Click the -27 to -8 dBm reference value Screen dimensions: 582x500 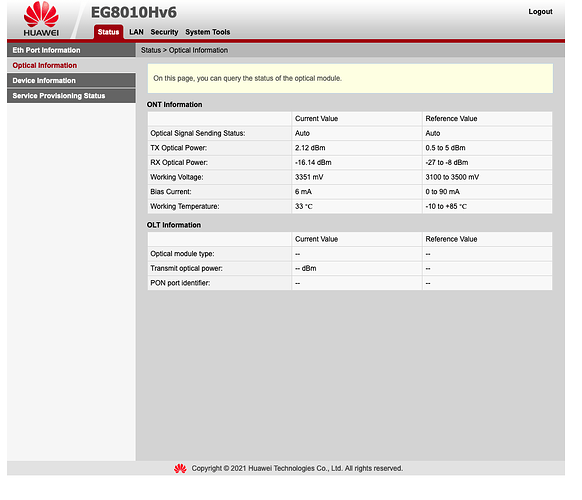click(447, 163)
